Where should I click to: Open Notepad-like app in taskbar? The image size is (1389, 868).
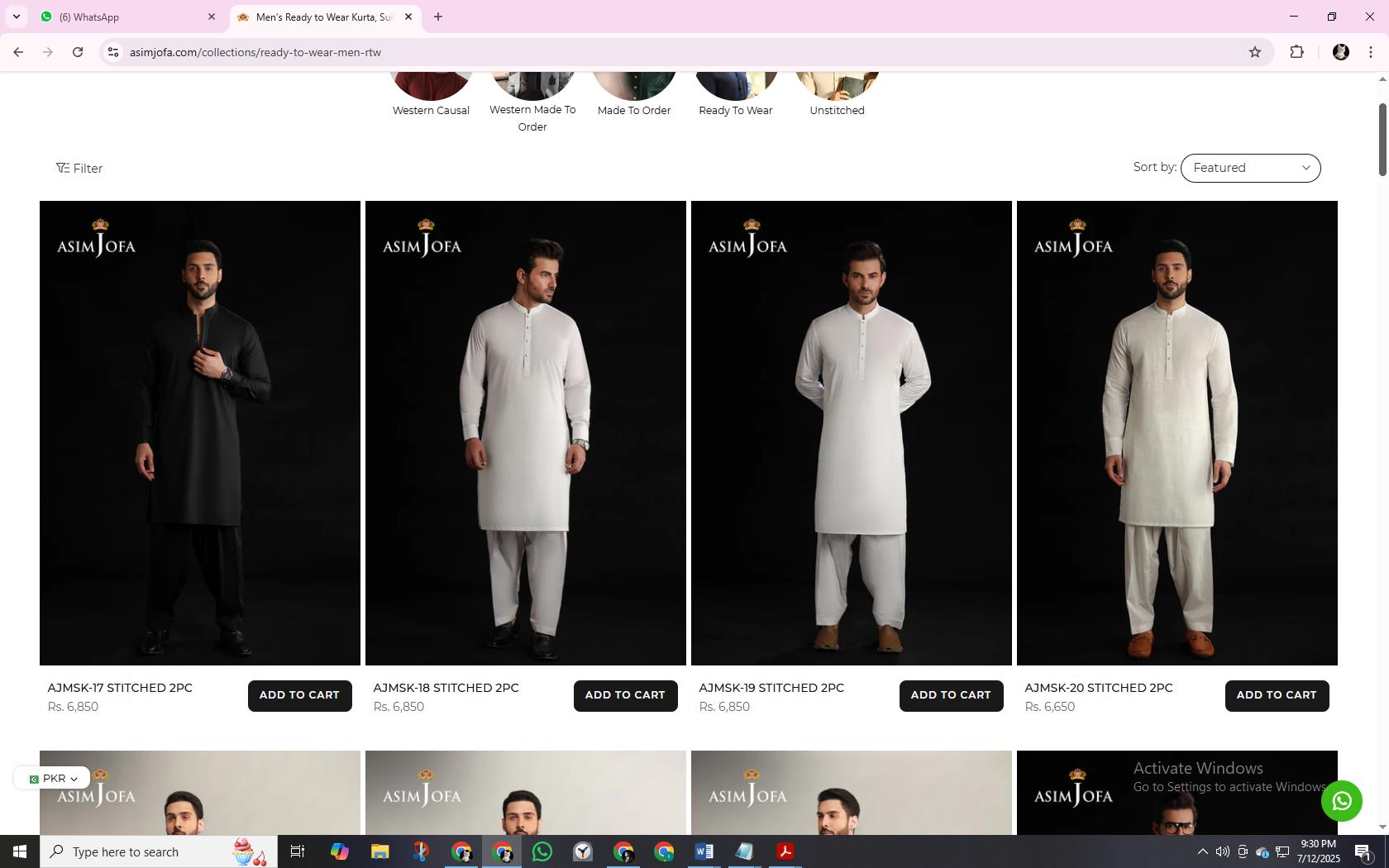745,851
